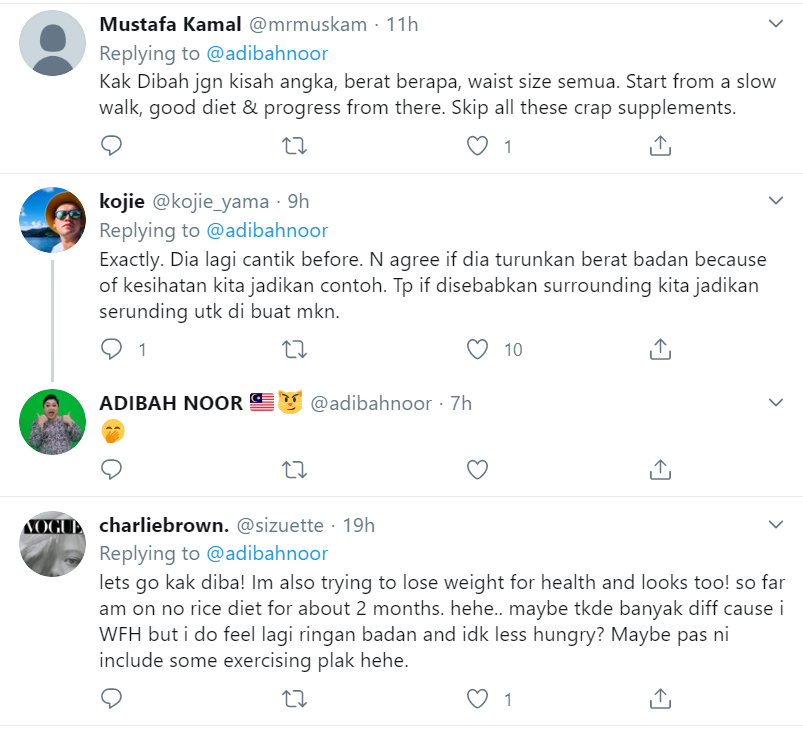Open @adibahnoor link in Mustafa Kamal's reply
The width and height of the screenshot is (803, 730).
[x=267, y=53]
